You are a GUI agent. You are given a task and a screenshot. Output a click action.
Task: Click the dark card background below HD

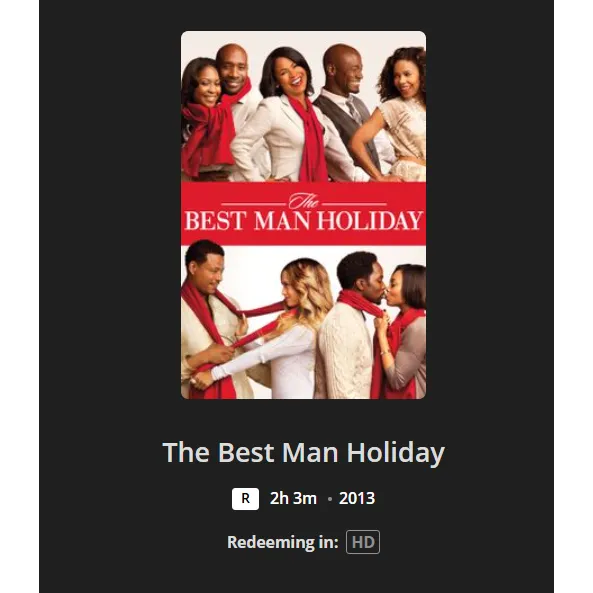coord(296,575)
